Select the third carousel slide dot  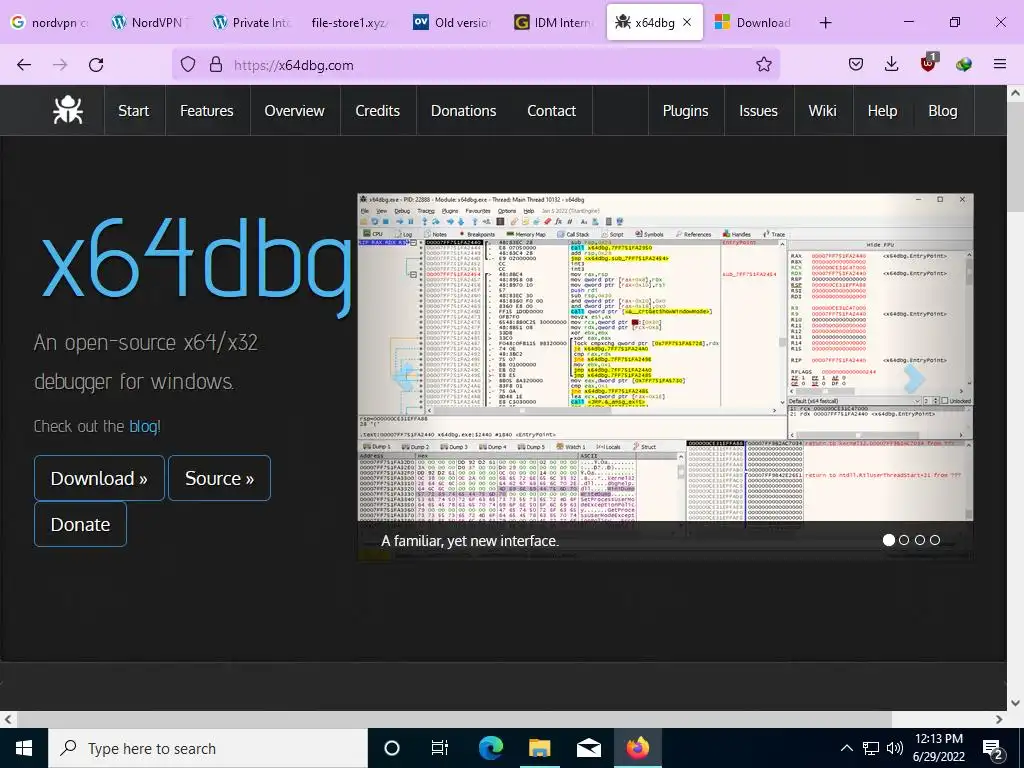pyautogui.click(x=920, y=540)
